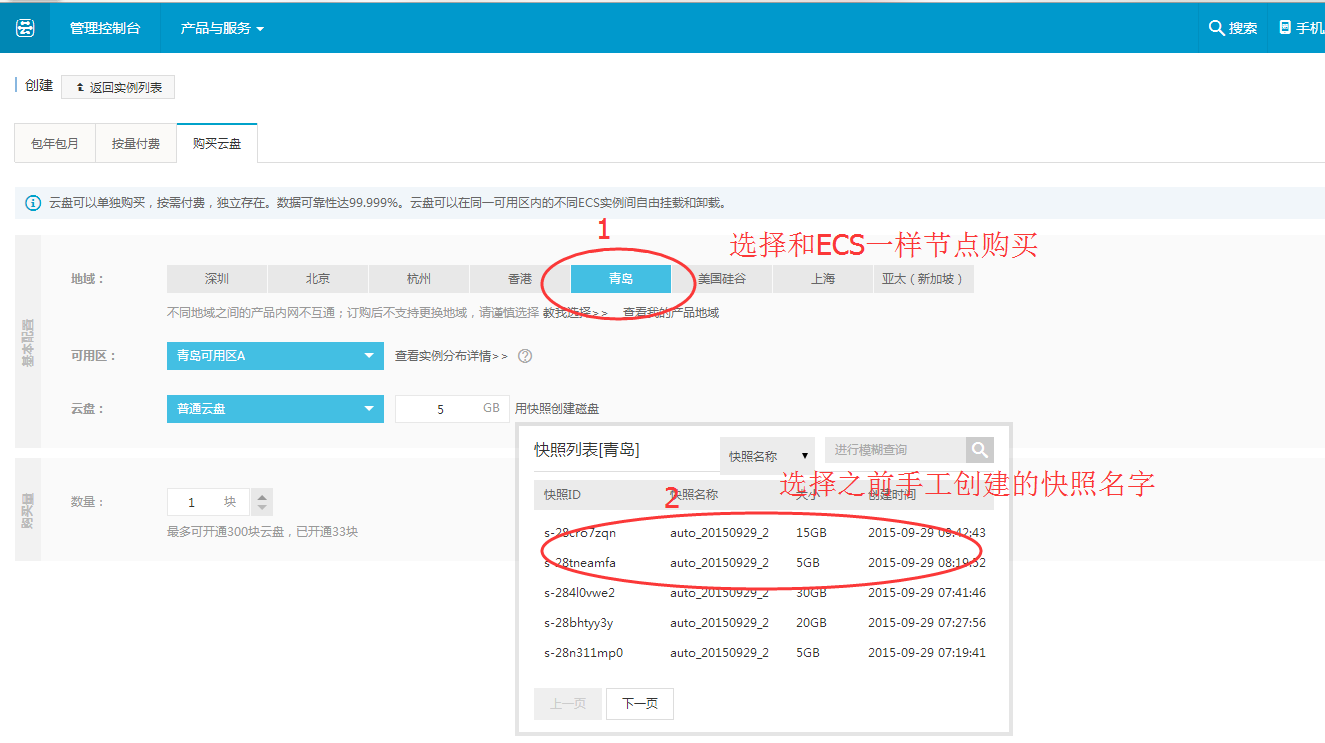Choose the 青岛 region
The width and height of the screenshot is (1325, 743).
pos(621,279)
